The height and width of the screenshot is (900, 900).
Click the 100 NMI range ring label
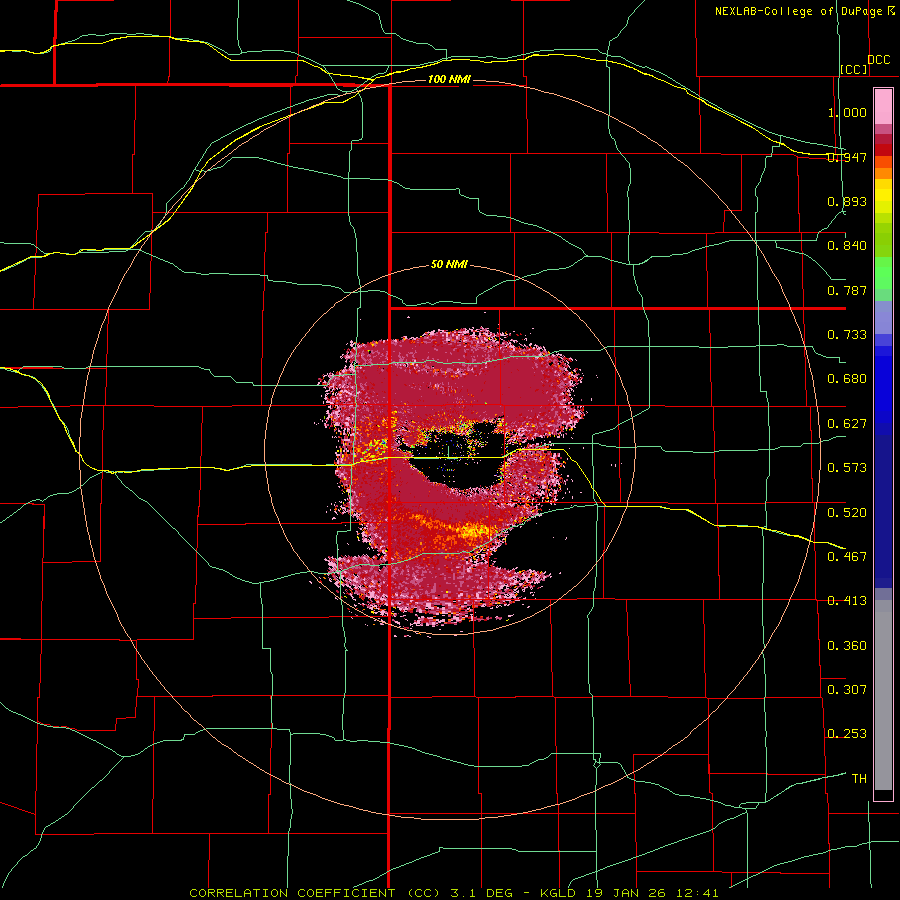click(449, 79)
